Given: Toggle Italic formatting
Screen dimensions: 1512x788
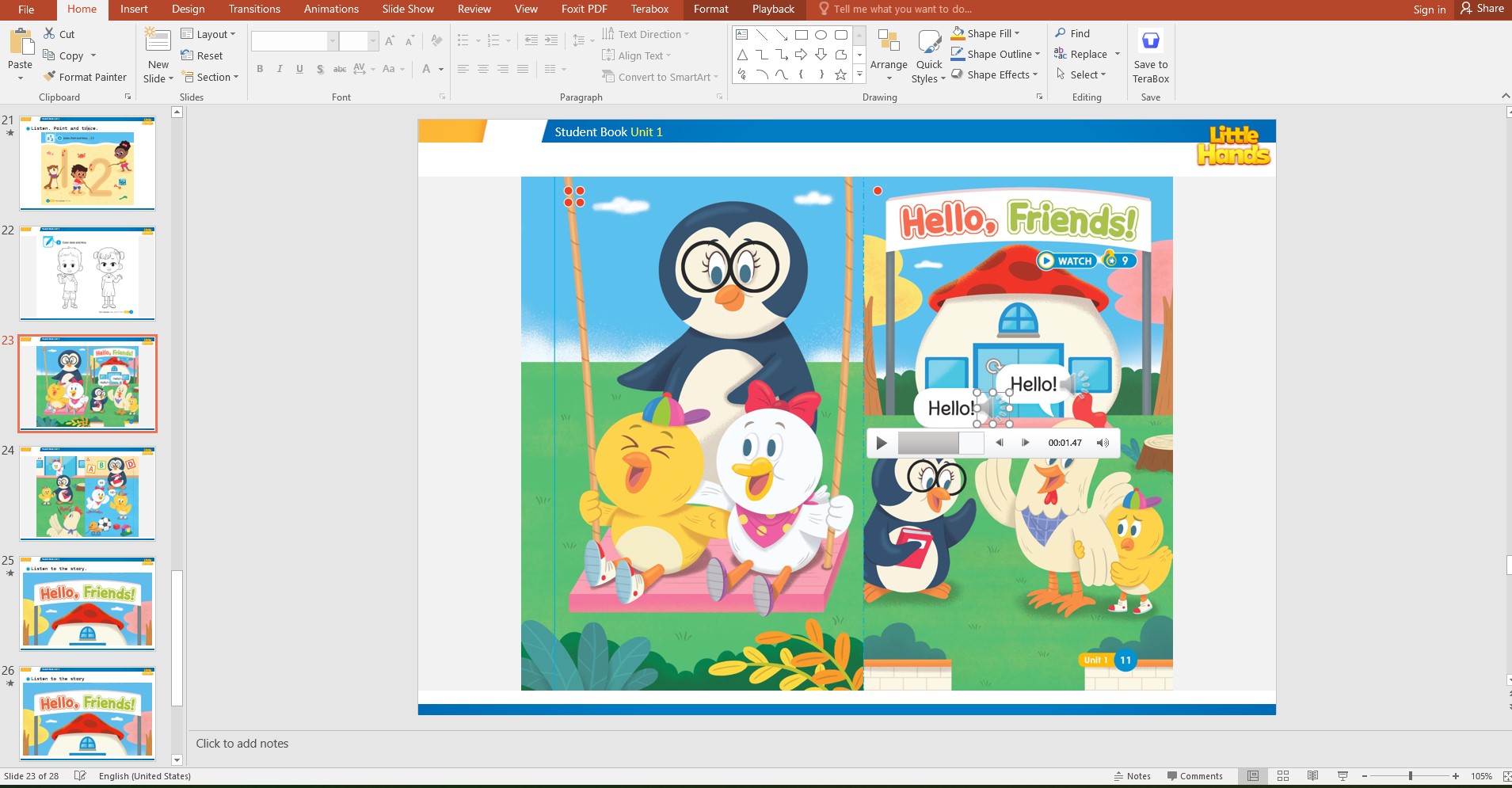Looking at the screenshot, I should click(280, 69).
